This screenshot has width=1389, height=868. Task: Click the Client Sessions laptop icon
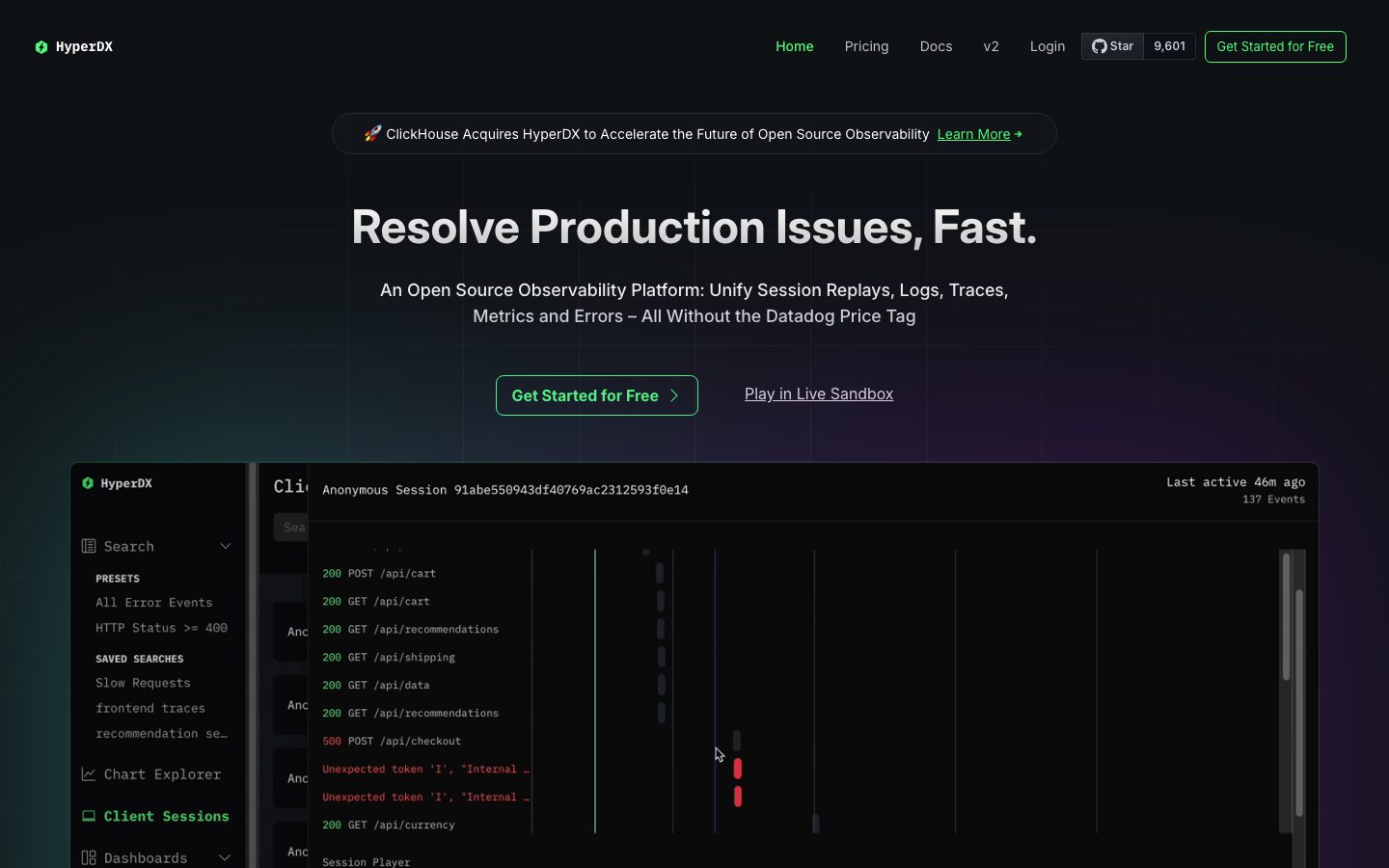click(x=89, y=816)
